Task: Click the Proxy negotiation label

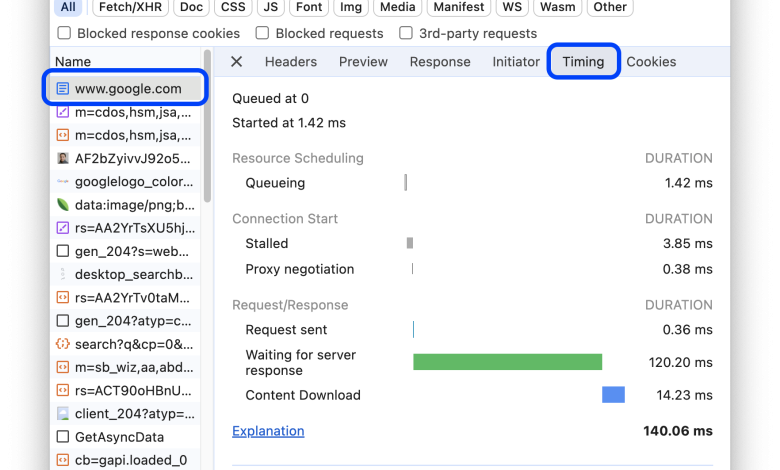Action: (x=300, y=269)
